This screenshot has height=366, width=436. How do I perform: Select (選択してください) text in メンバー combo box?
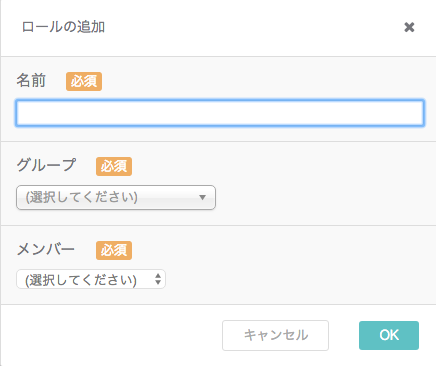pyautogui.click(x=81, y=280)
